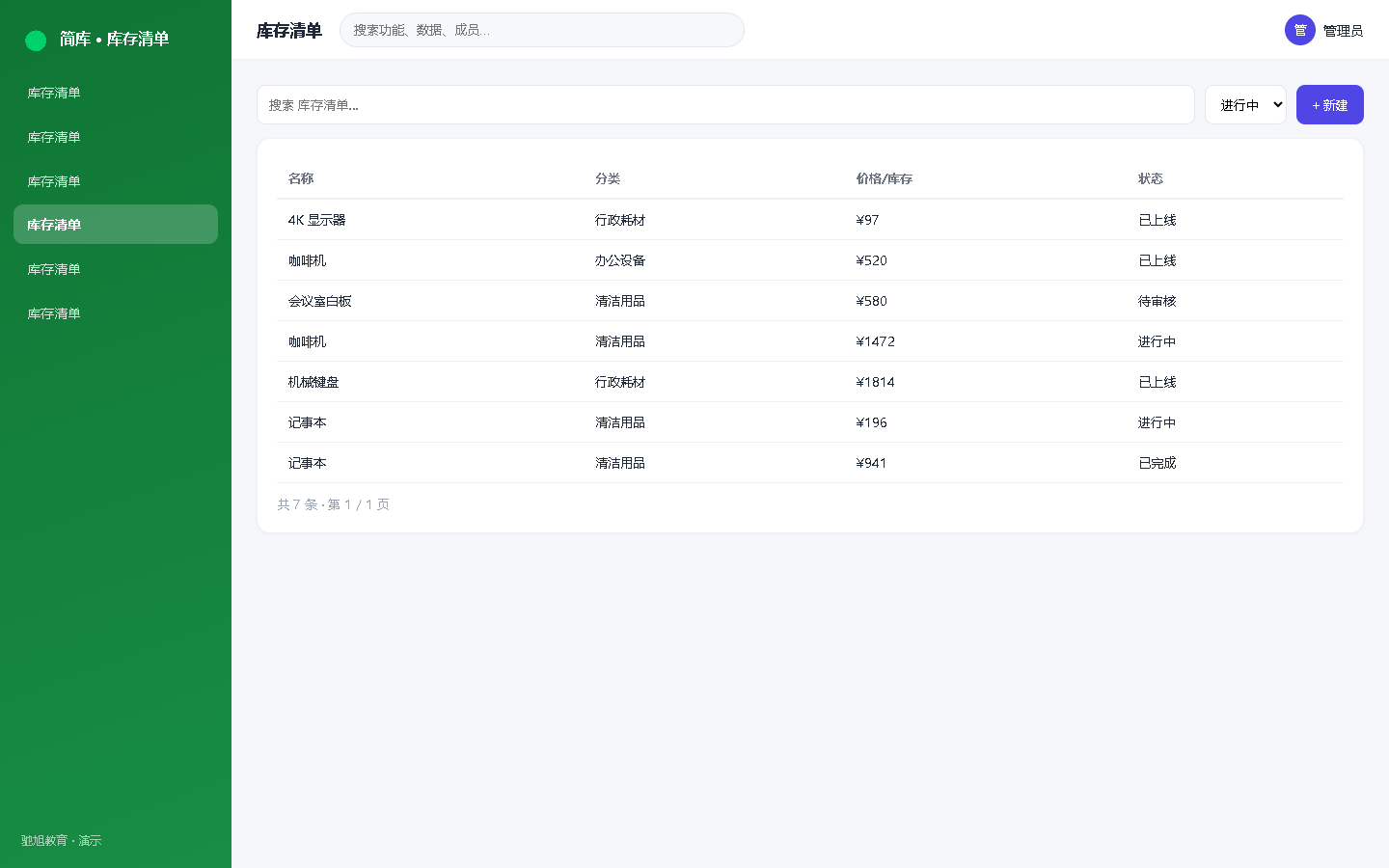Screen dimensions: 1389x868
Task: Select 咖啡机 in the ¥520 row
Action: tap(307, 260)
